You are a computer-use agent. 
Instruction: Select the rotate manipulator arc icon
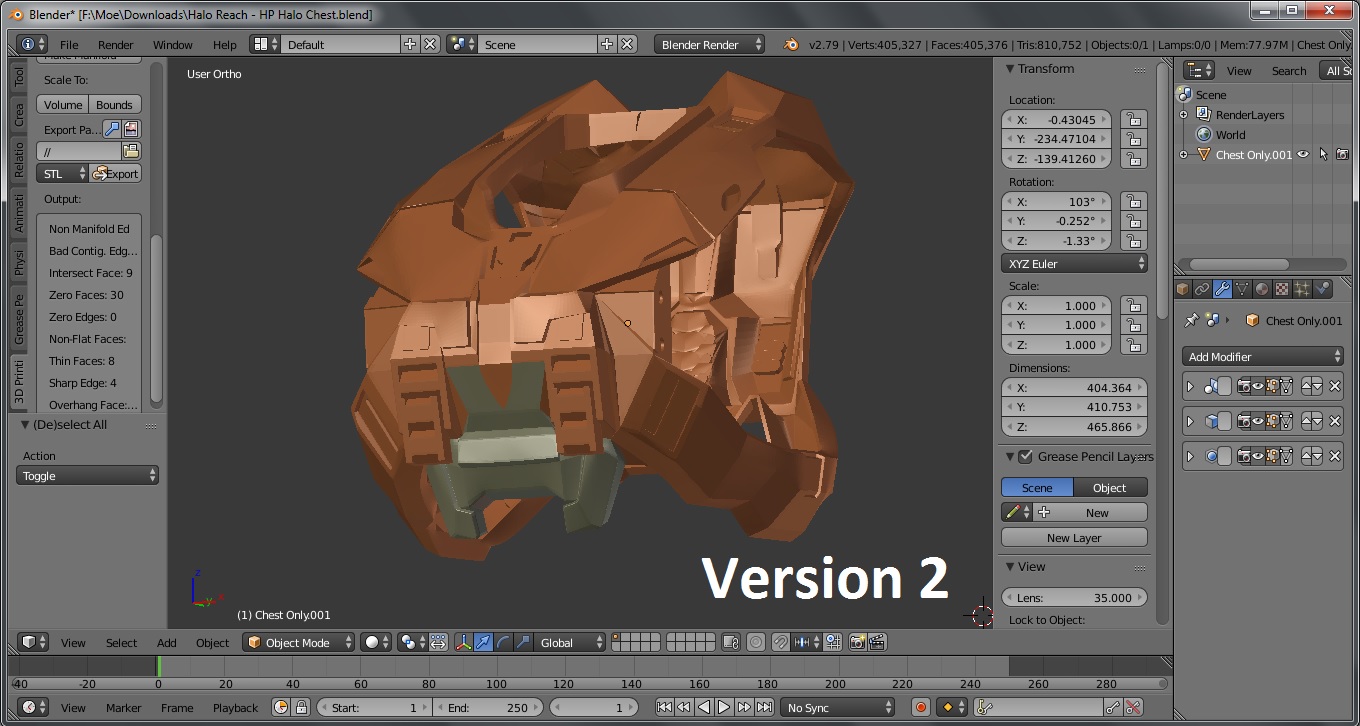pyautogui.click(x=503, y=642)
